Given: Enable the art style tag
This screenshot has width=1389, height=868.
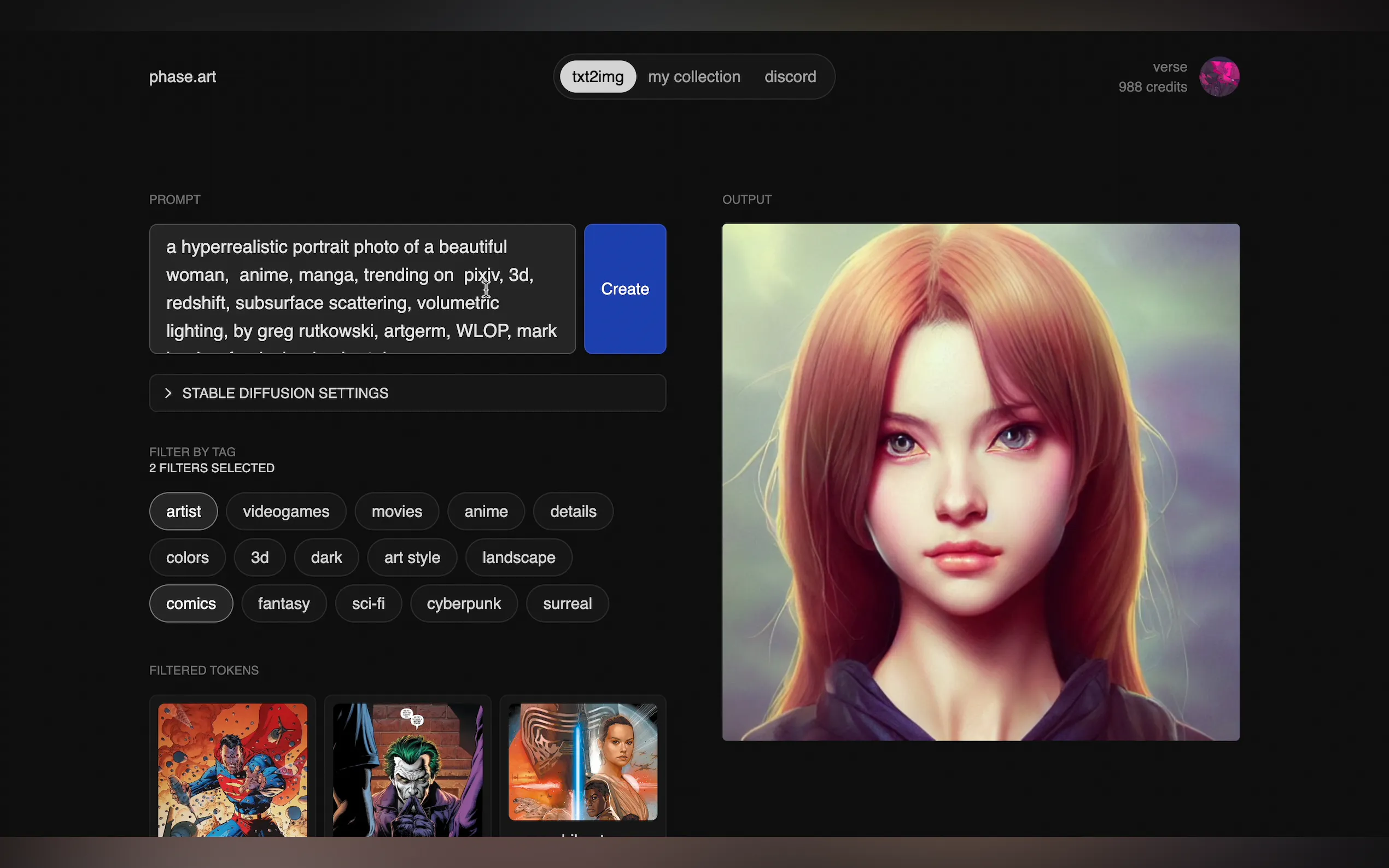Looking at the screenshot, I should click(412, 558).
